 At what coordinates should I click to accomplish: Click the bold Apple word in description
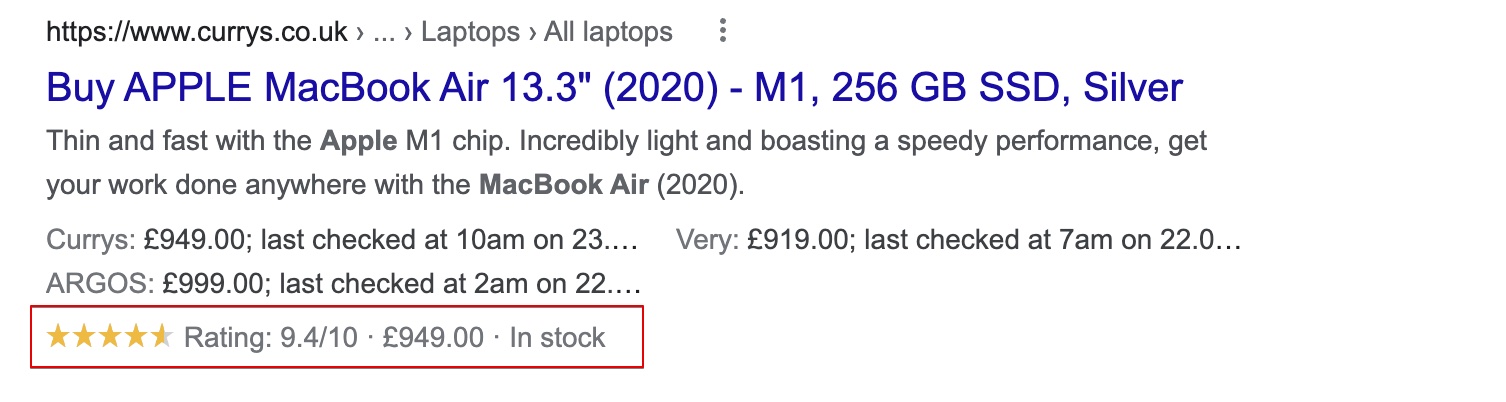pos(358,142)
